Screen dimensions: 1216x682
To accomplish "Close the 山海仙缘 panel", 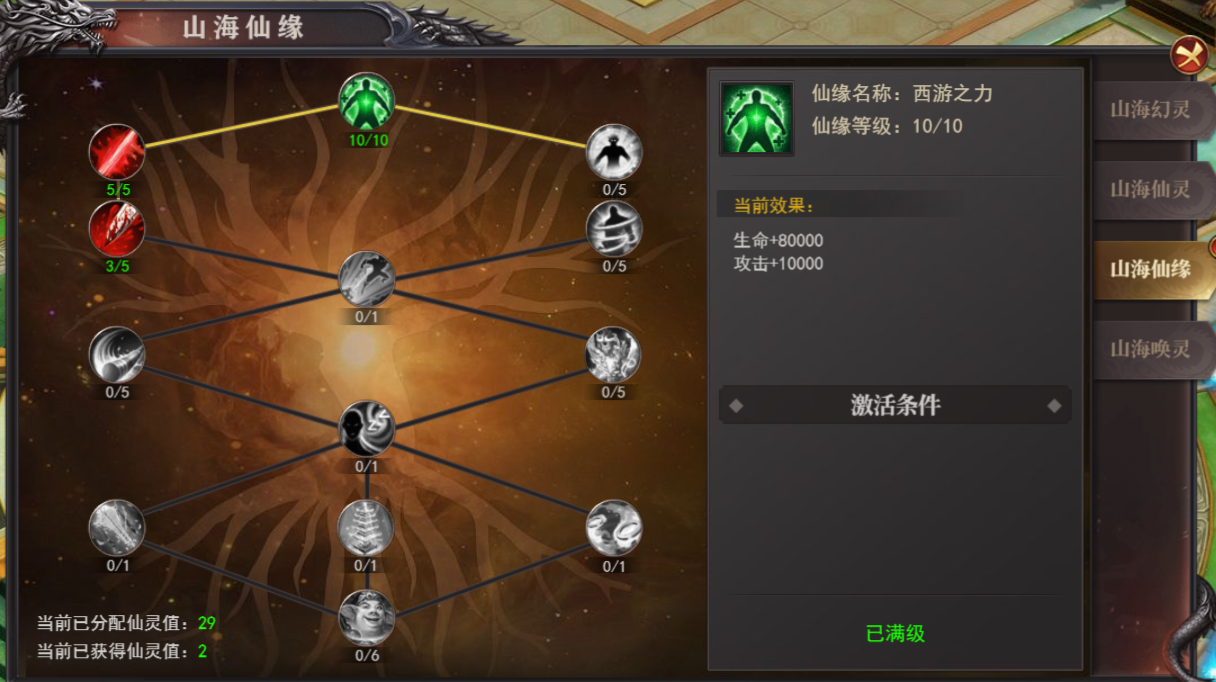I will click(x=1189, y=54).
